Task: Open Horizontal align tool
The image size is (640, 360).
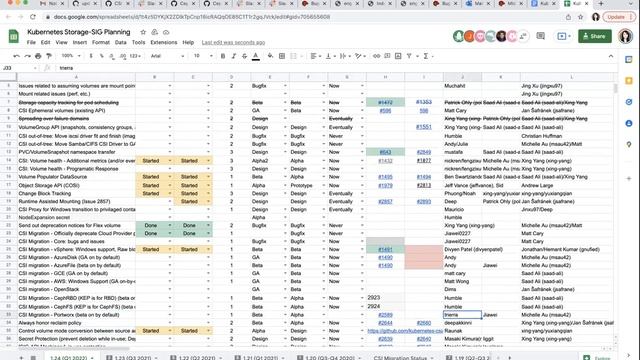Action: point(313,56)
